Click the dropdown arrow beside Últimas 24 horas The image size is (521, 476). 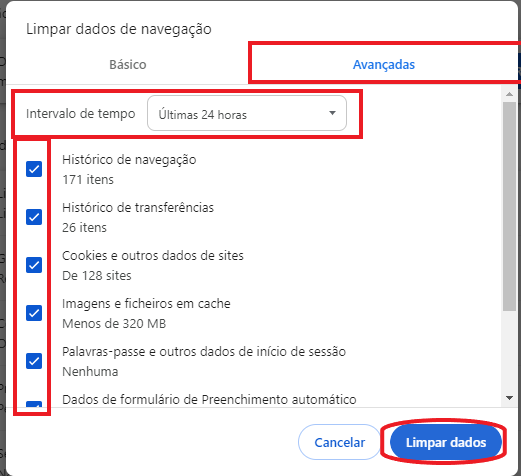332,113
